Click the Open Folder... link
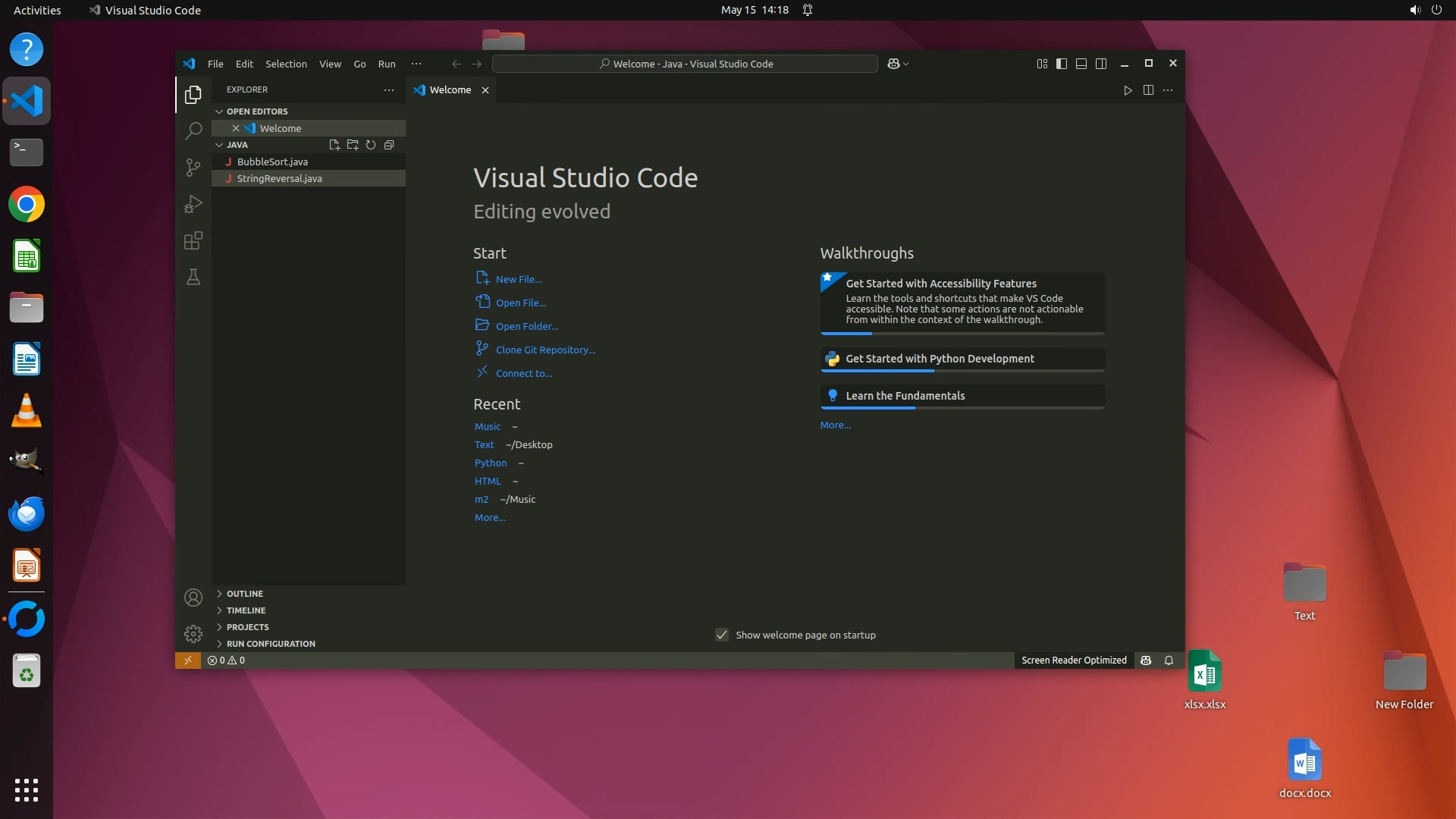Image resolution: width=1456 pixels, height=819 pixels. pyautogui.click(x=526, y=326)
